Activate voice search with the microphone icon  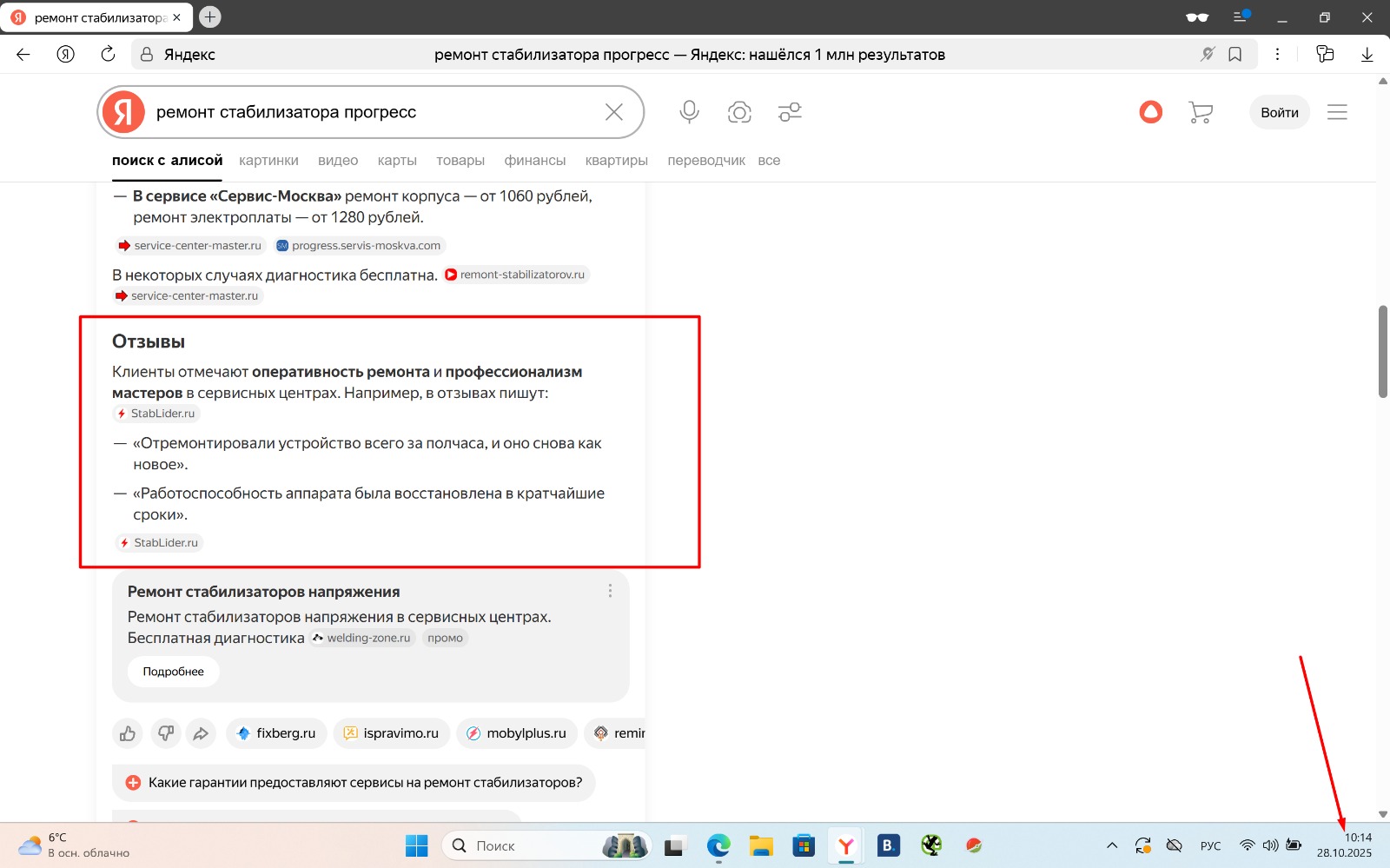(689, 112)
